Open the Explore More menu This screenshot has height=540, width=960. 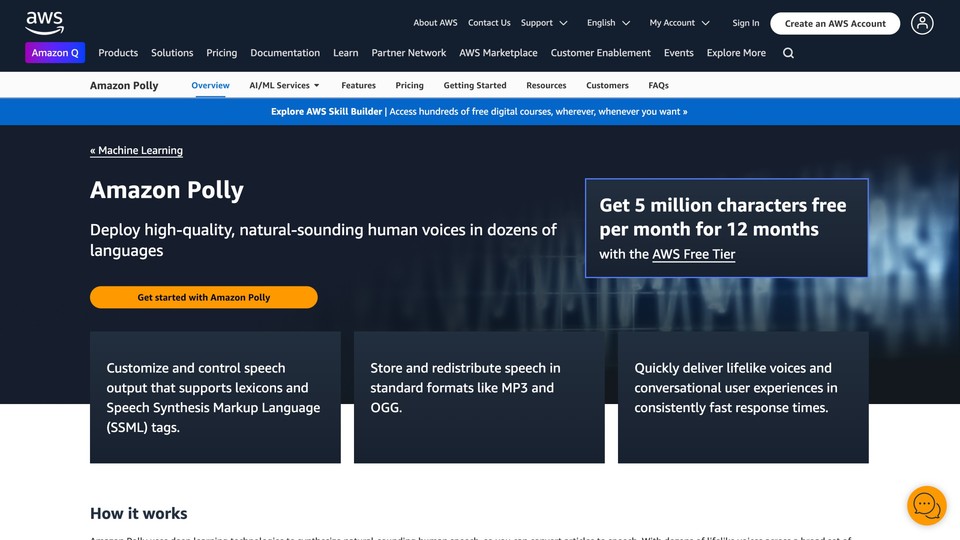coord(736,53)
